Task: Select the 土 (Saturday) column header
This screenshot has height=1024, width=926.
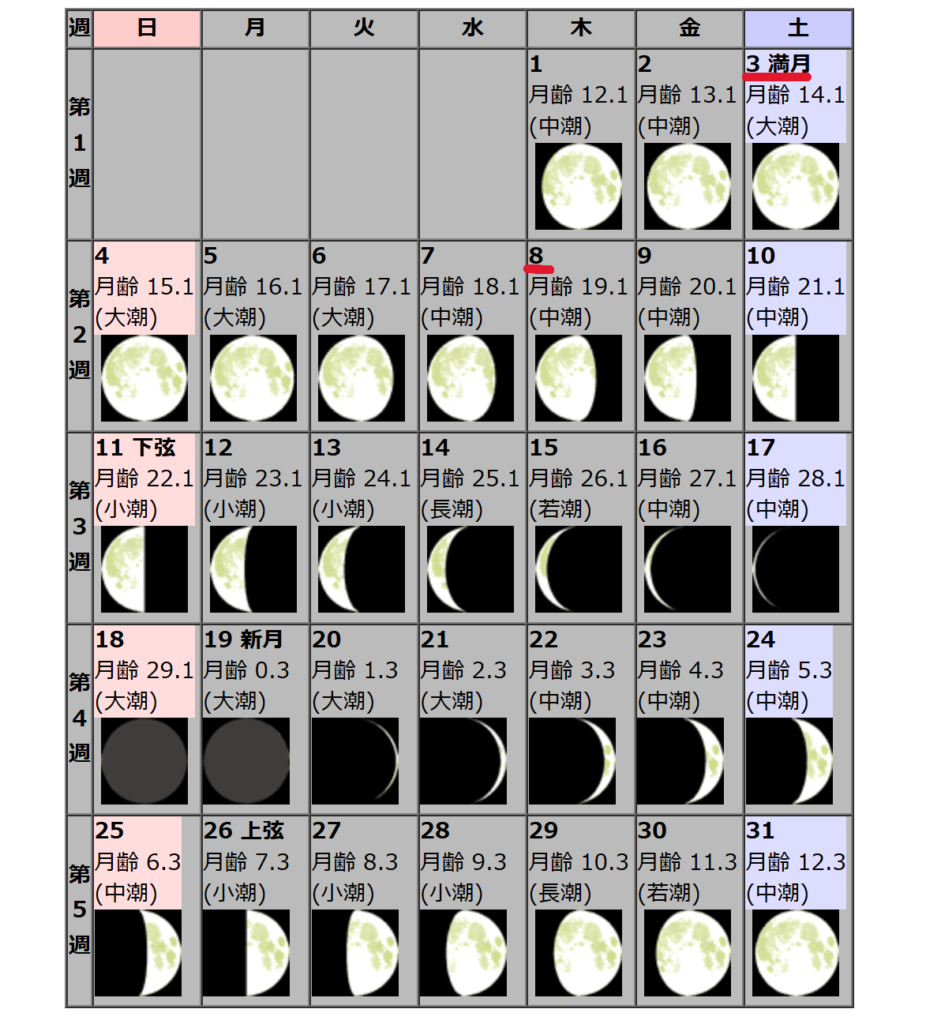Action: pos(798,28)
